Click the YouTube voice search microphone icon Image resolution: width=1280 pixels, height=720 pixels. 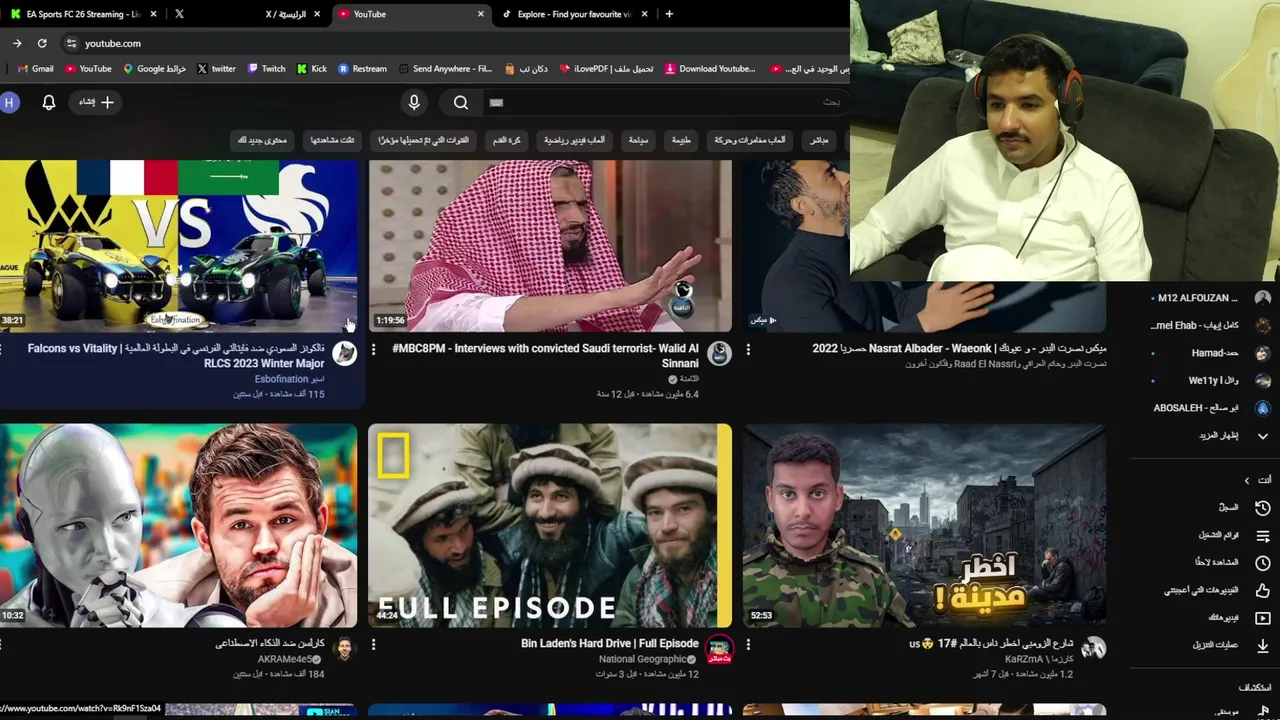click(x=414, y=102)
